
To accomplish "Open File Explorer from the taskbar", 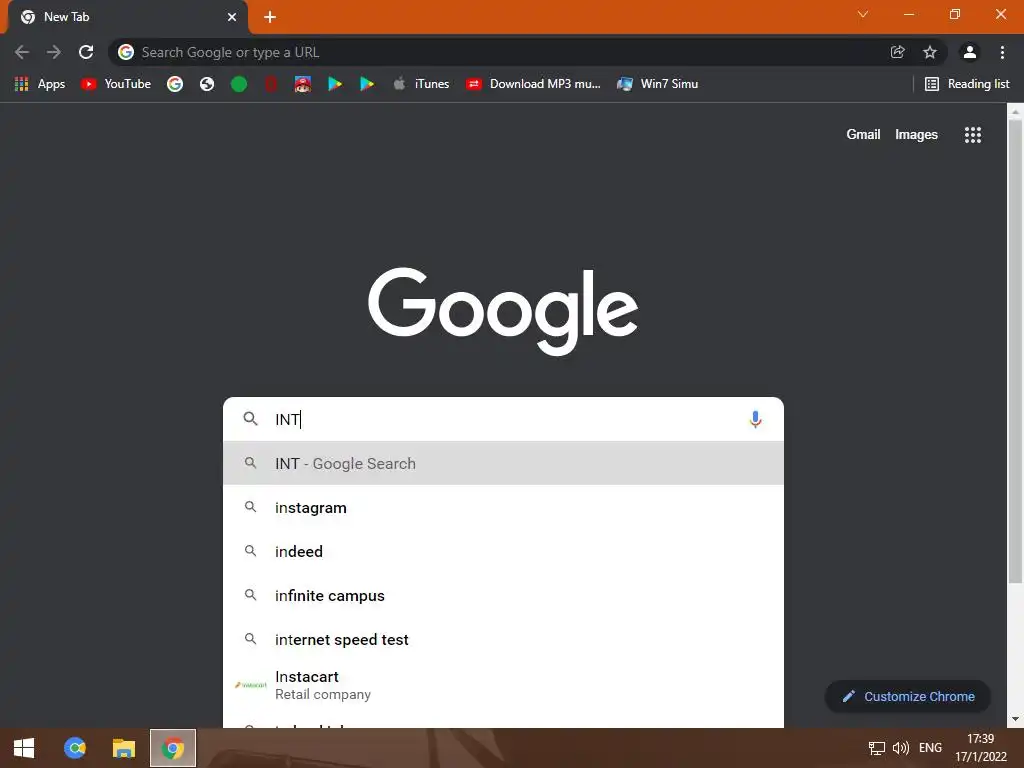I will click(x=124, y=748).
